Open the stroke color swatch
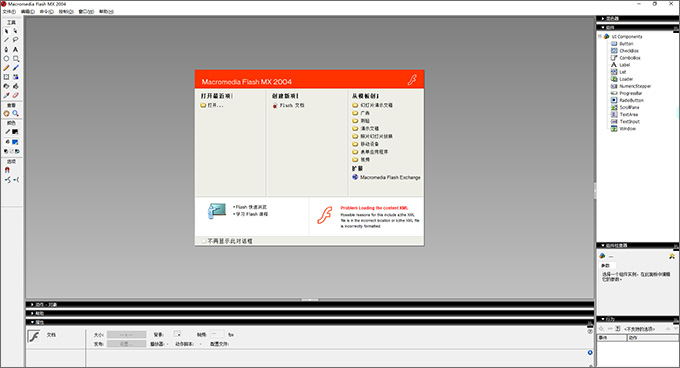The image size is (680, 368). 15,132
